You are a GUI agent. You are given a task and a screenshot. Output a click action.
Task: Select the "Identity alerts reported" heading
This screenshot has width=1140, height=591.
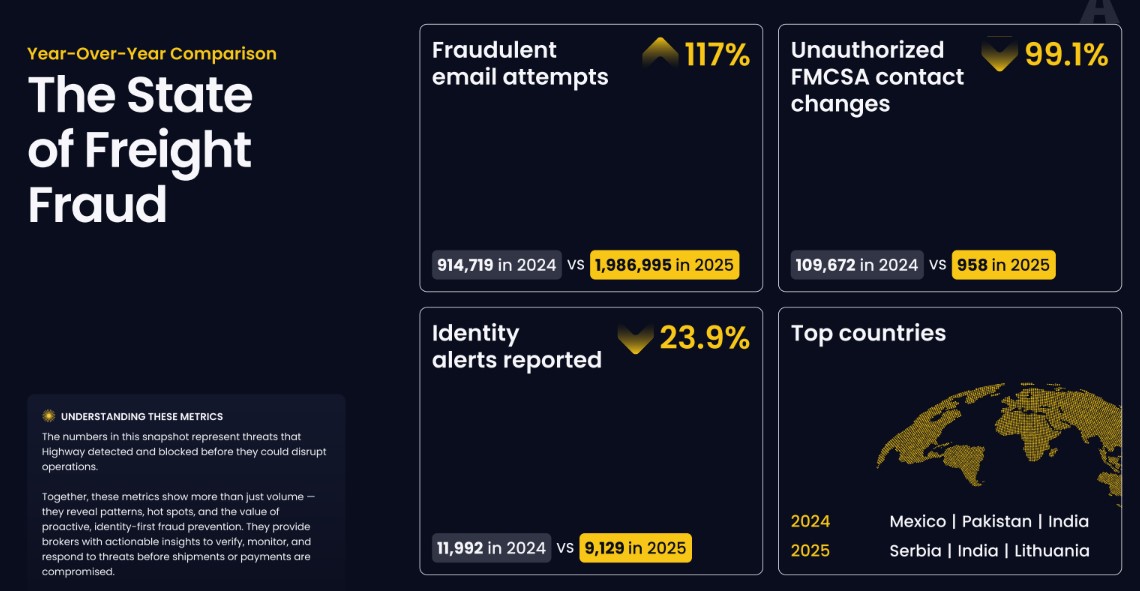pos(516,346)
